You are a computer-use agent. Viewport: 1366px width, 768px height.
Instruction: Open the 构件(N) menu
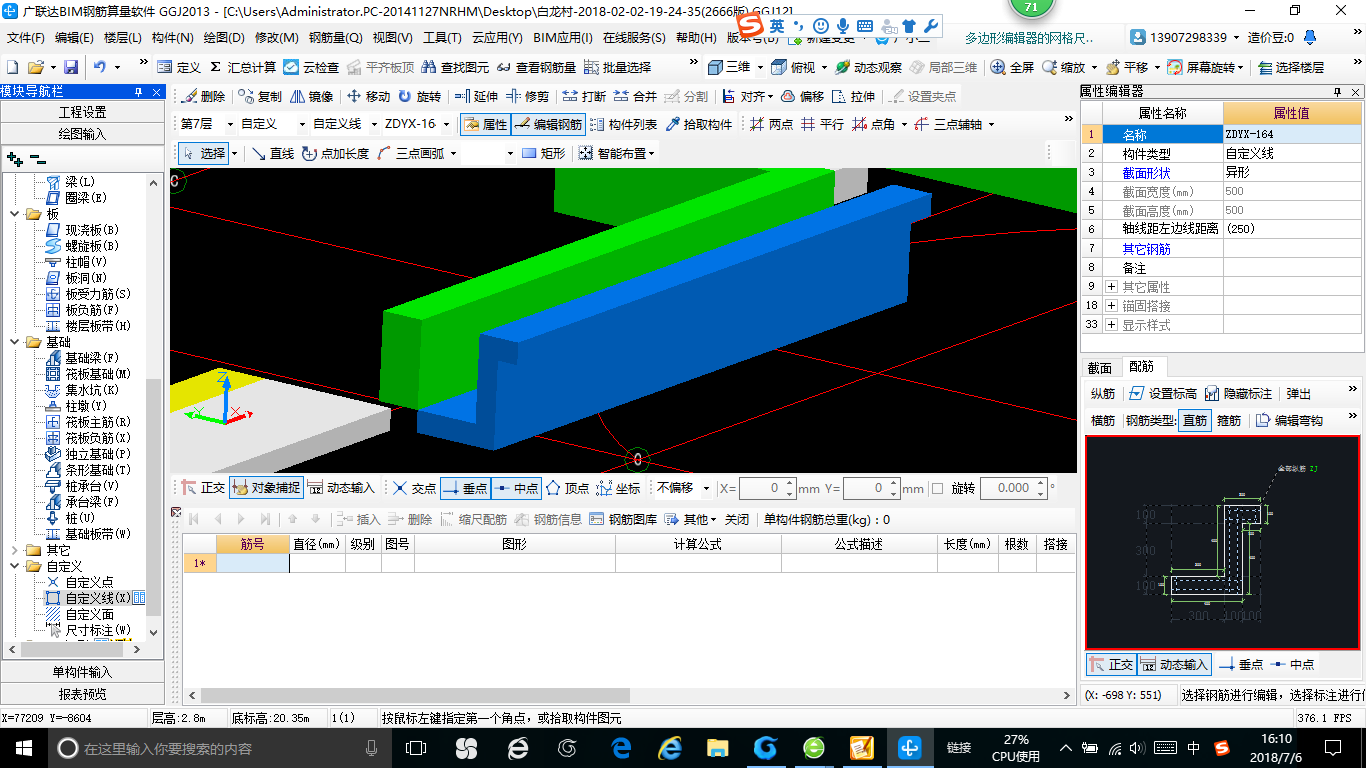tap(172, 38)
